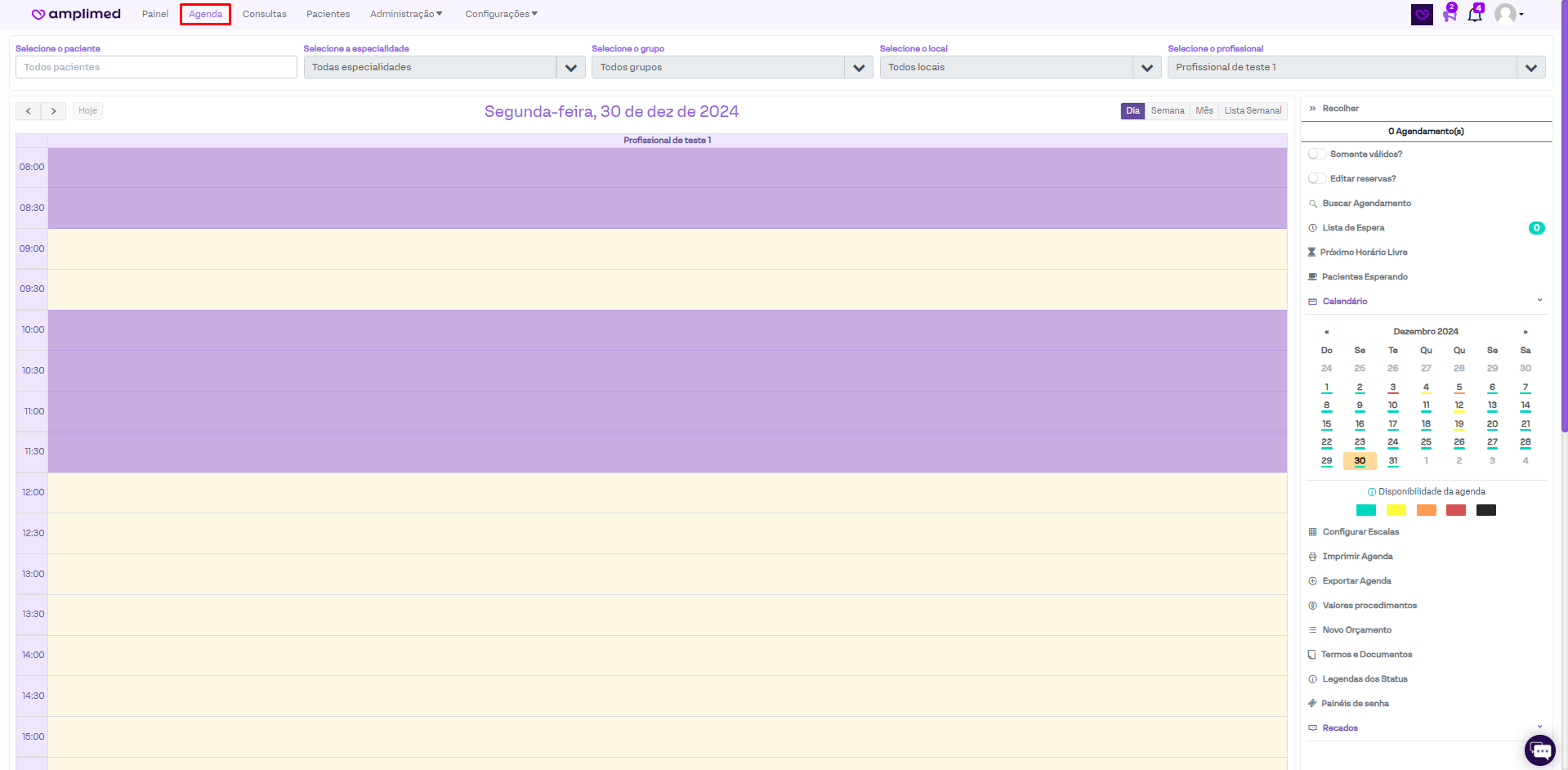Click the notification bell icon
The height and width of the screenshot is (770, 1568).
[x=1474, y=15]
